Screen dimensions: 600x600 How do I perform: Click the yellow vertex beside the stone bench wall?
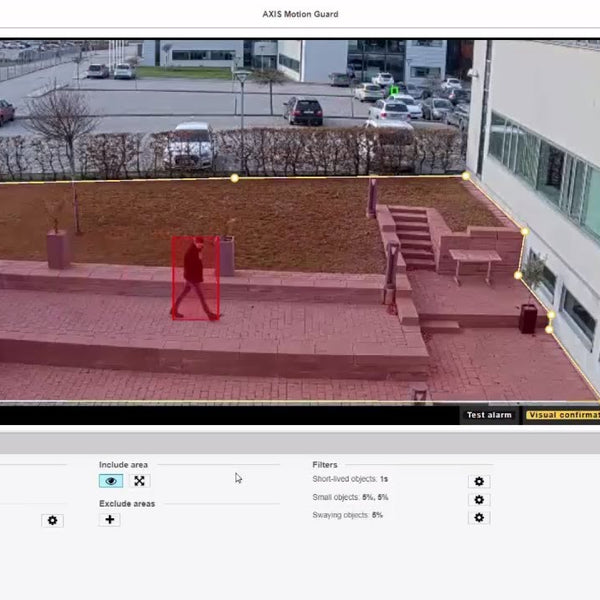[523, 232]
